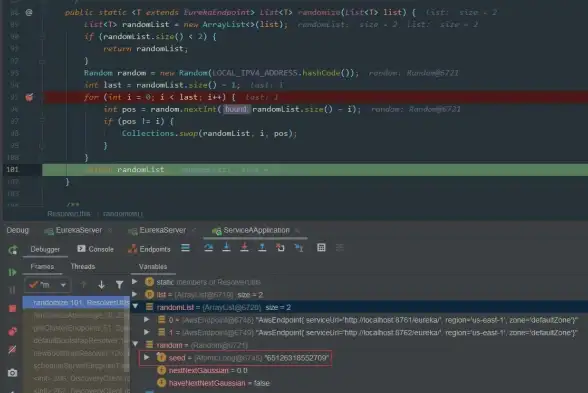Viewport: 588px width, 393px height.
Task: Click the Debug tool window label
Action: 18,230
